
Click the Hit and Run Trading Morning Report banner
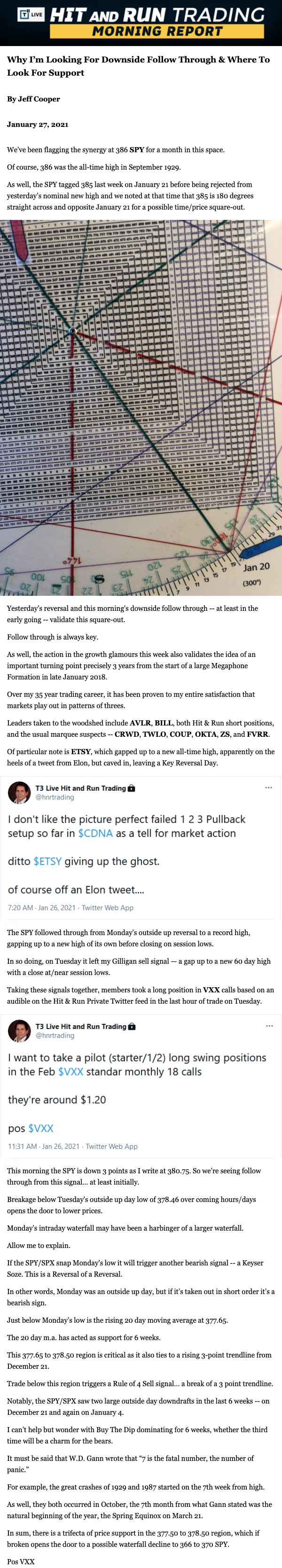click(157, 23)
